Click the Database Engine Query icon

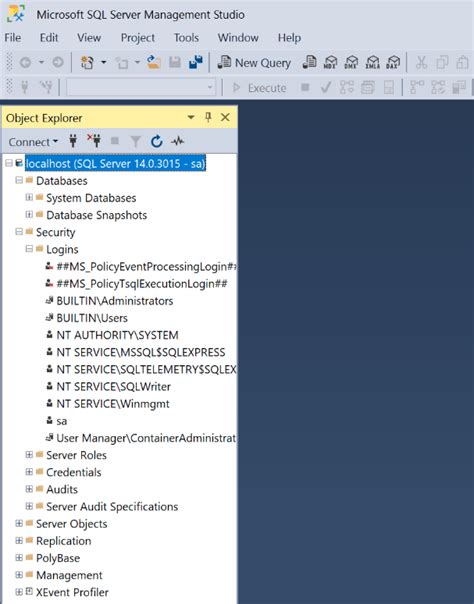pos(309,62)
